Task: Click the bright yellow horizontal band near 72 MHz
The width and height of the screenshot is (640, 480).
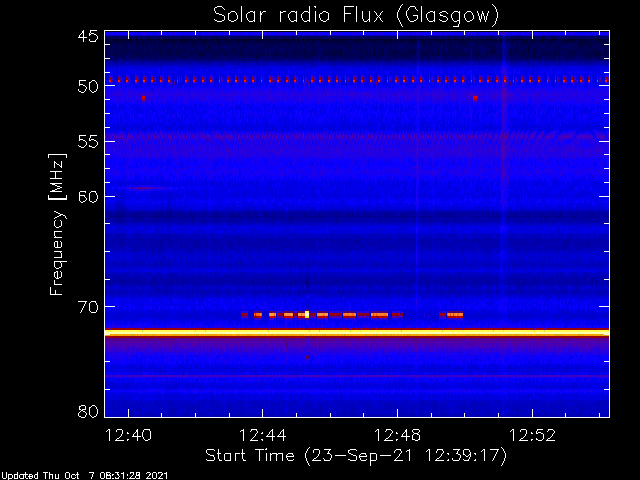Action: point(357,333)
